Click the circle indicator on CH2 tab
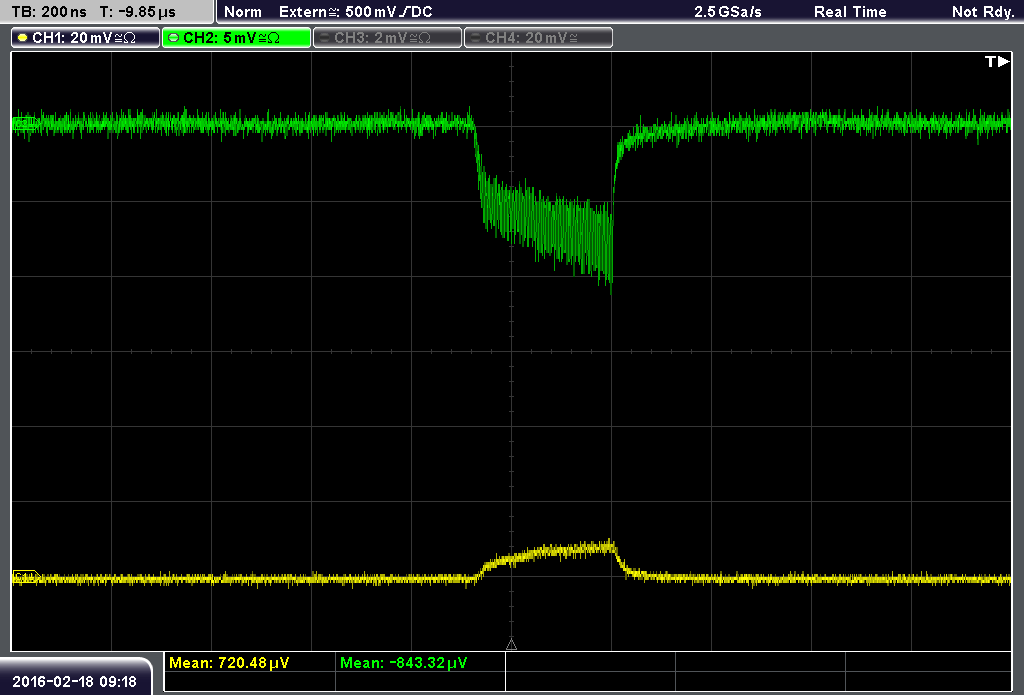The height and width of the screenshot is (695, 1024). click(x=173, y=38)
